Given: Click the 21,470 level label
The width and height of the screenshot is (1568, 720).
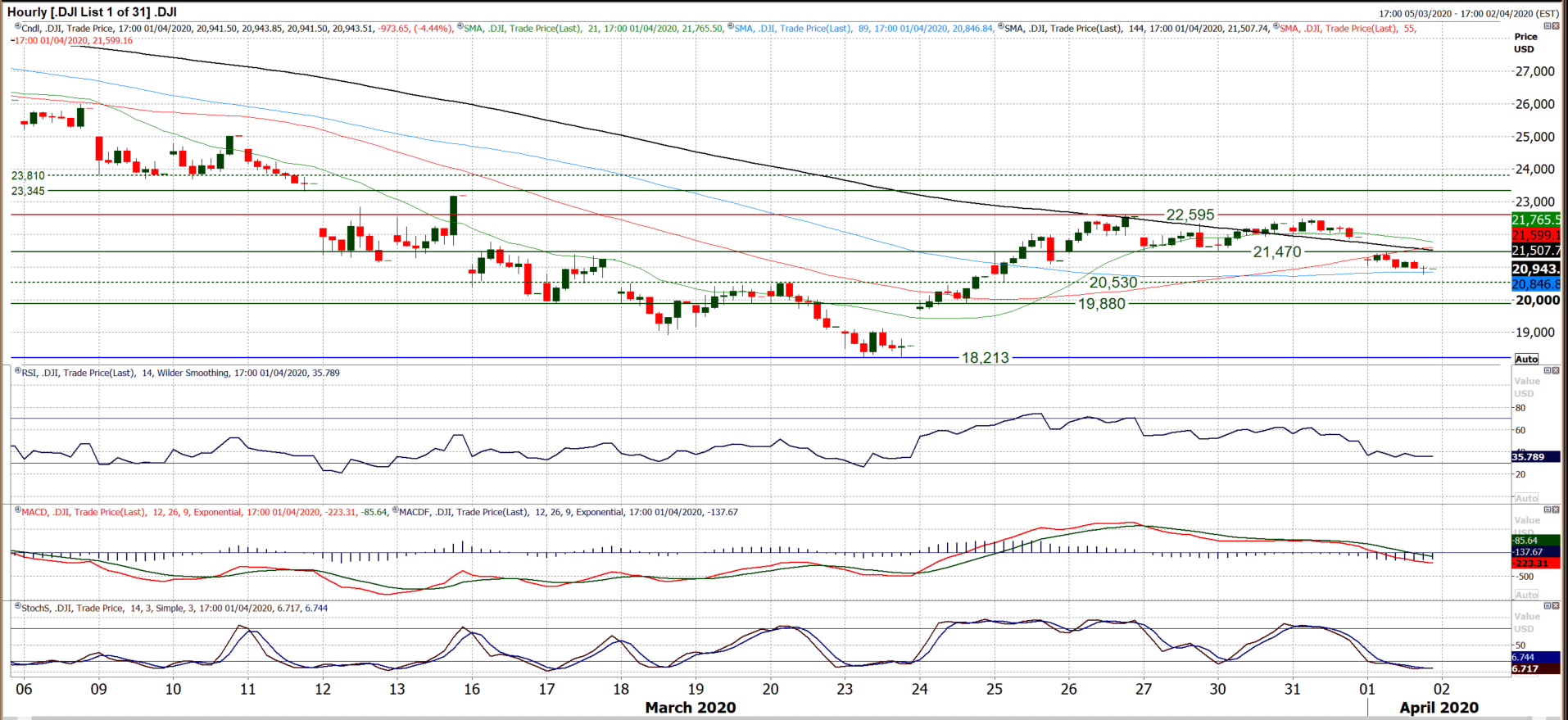Looking at the screenshot, I should (x=1277, y=252).
